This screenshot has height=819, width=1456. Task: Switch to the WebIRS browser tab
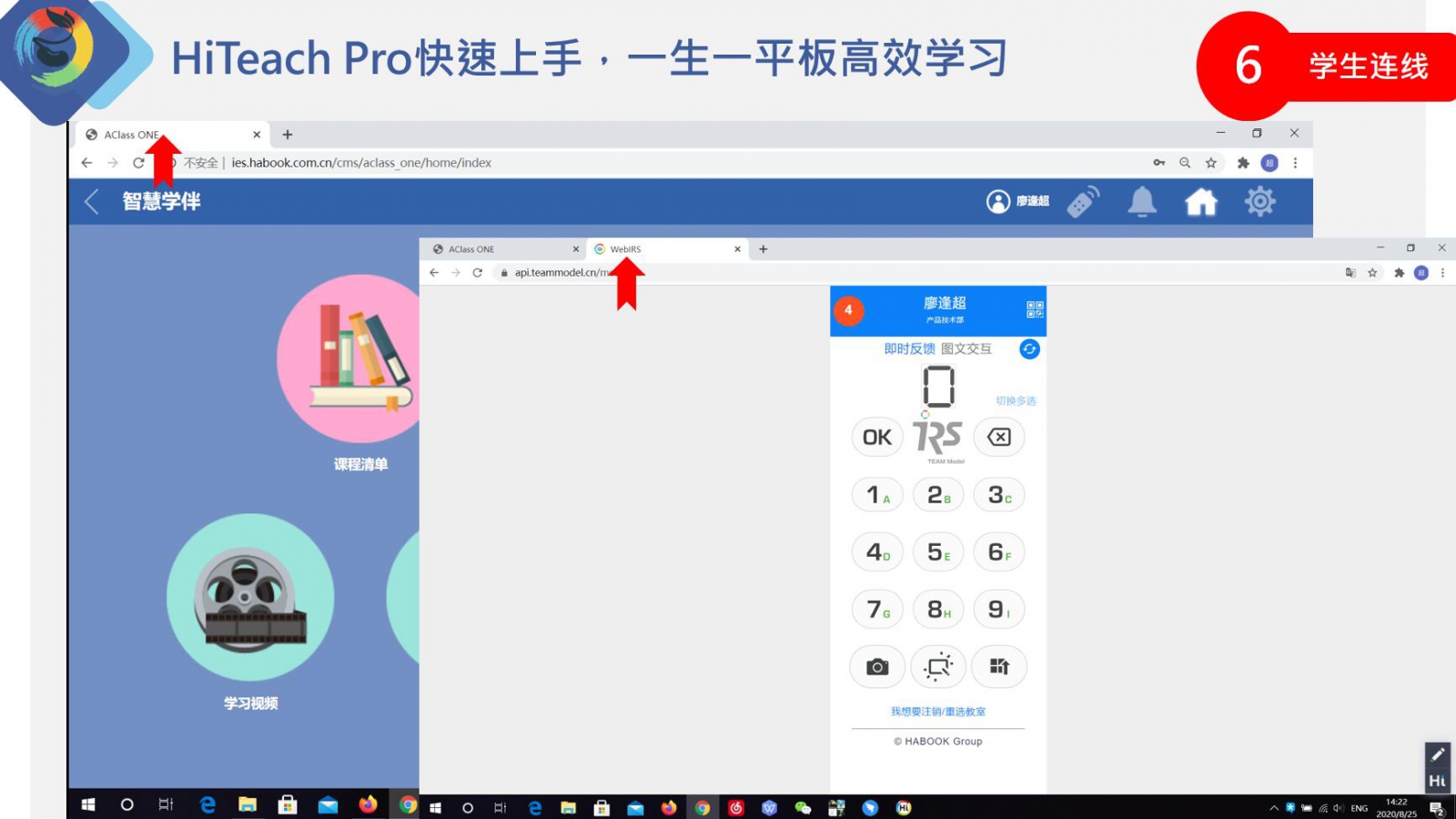coord(664,249)
